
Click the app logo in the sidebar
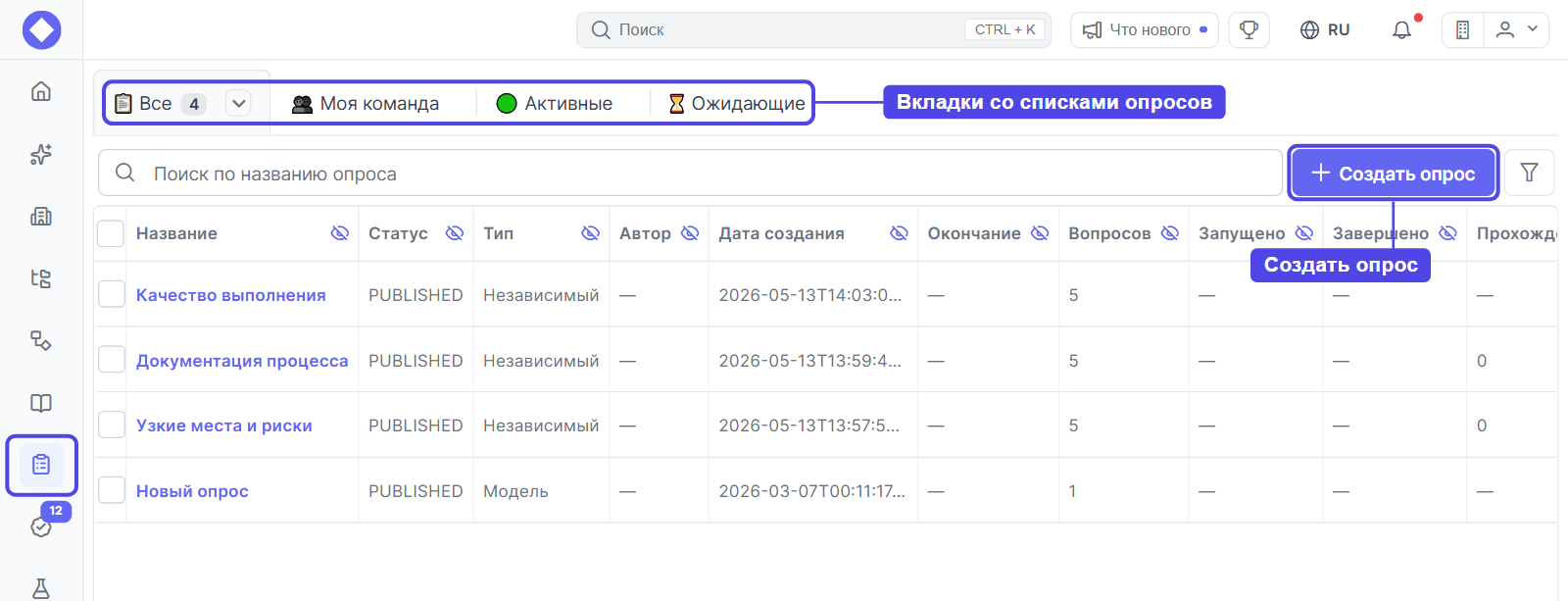tap(41, 29)
